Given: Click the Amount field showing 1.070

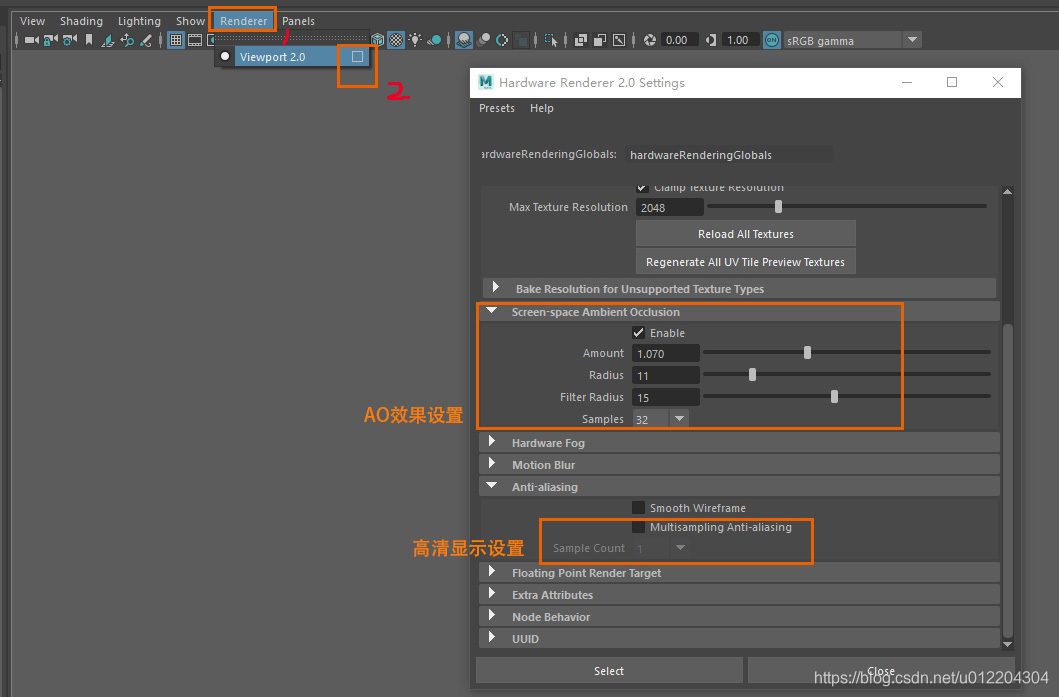Looking at the screenshot, I should pos(666,353).
